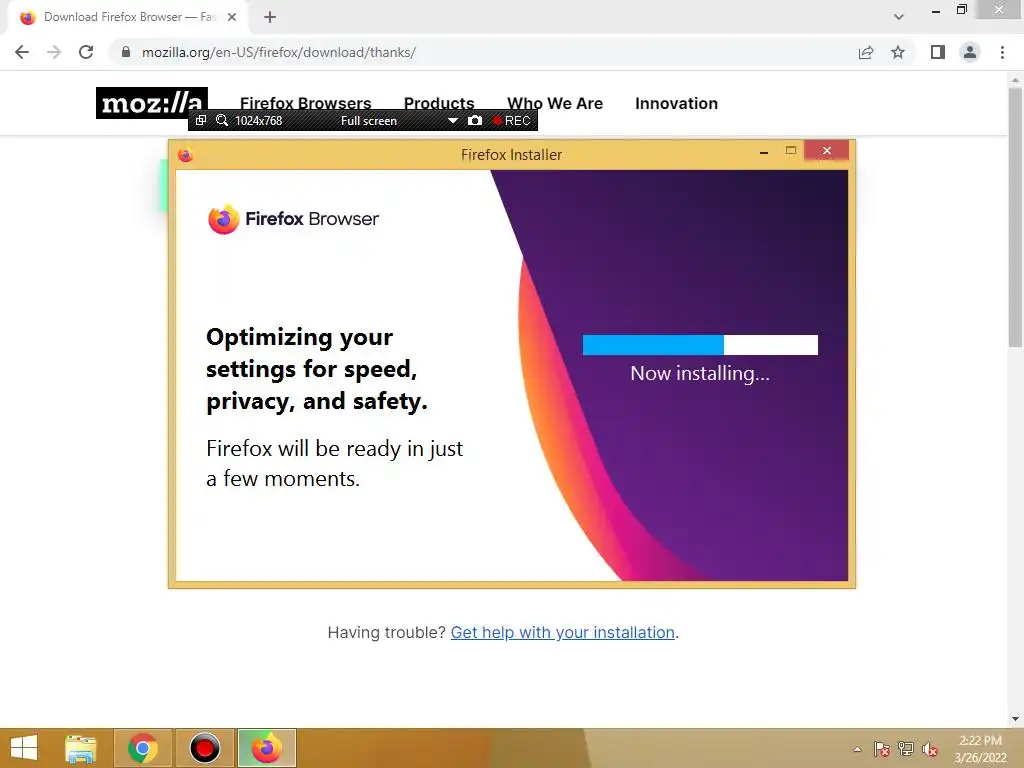Open the taskbar clock and date
1024x768 pixels.
[x=980, y=749]
